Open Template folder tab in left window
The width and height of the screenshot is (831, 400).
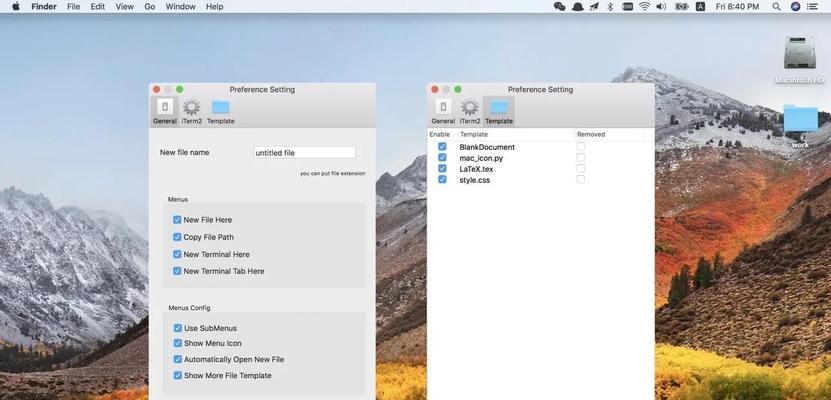point(220,111)
